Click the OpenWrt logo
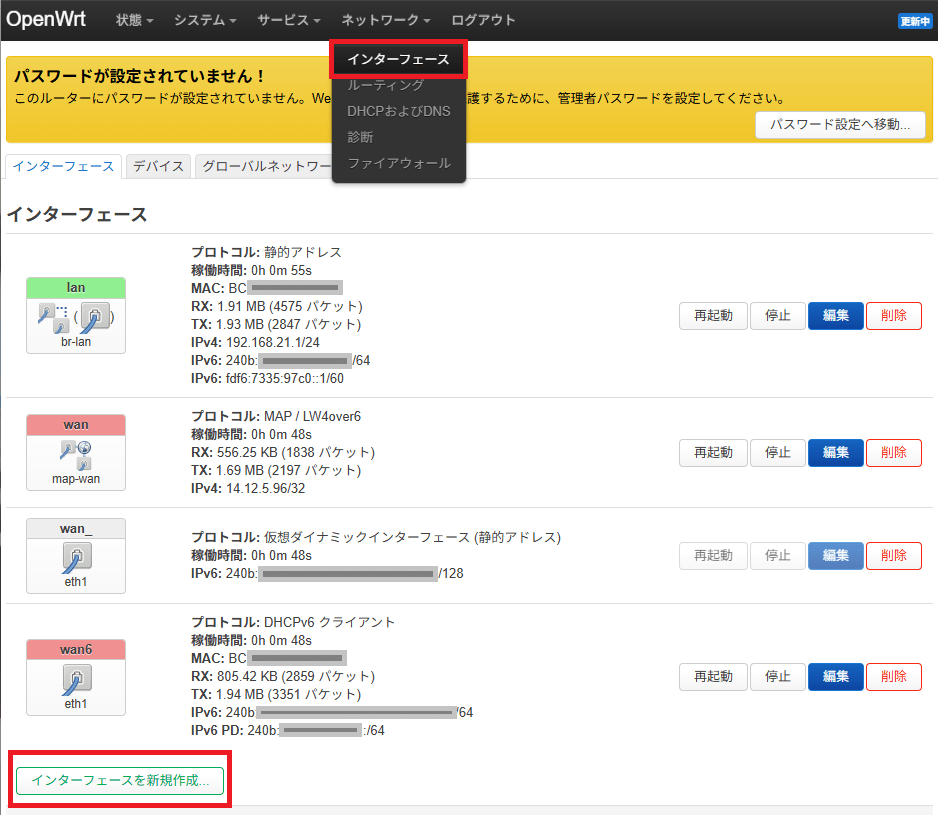This screenshot has width=938, height=815. (45, 18)
